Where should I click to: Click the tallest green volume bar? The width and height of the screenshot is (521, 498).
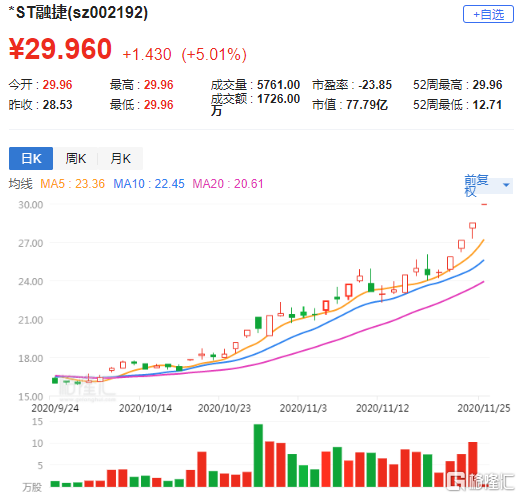pyautogui.click(x=258, y=455)
